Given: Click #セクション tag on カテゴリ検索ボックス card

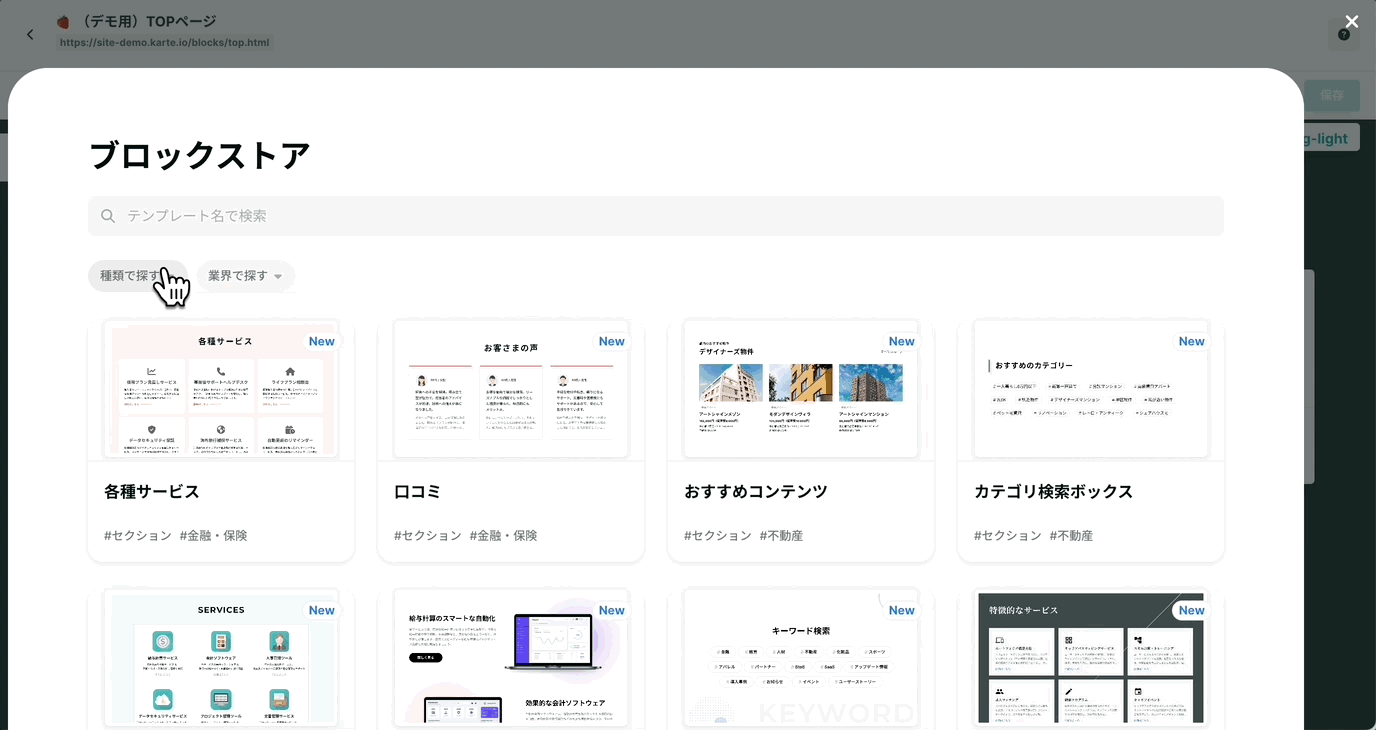Looking at the screenshot, I should (1008, 536).
